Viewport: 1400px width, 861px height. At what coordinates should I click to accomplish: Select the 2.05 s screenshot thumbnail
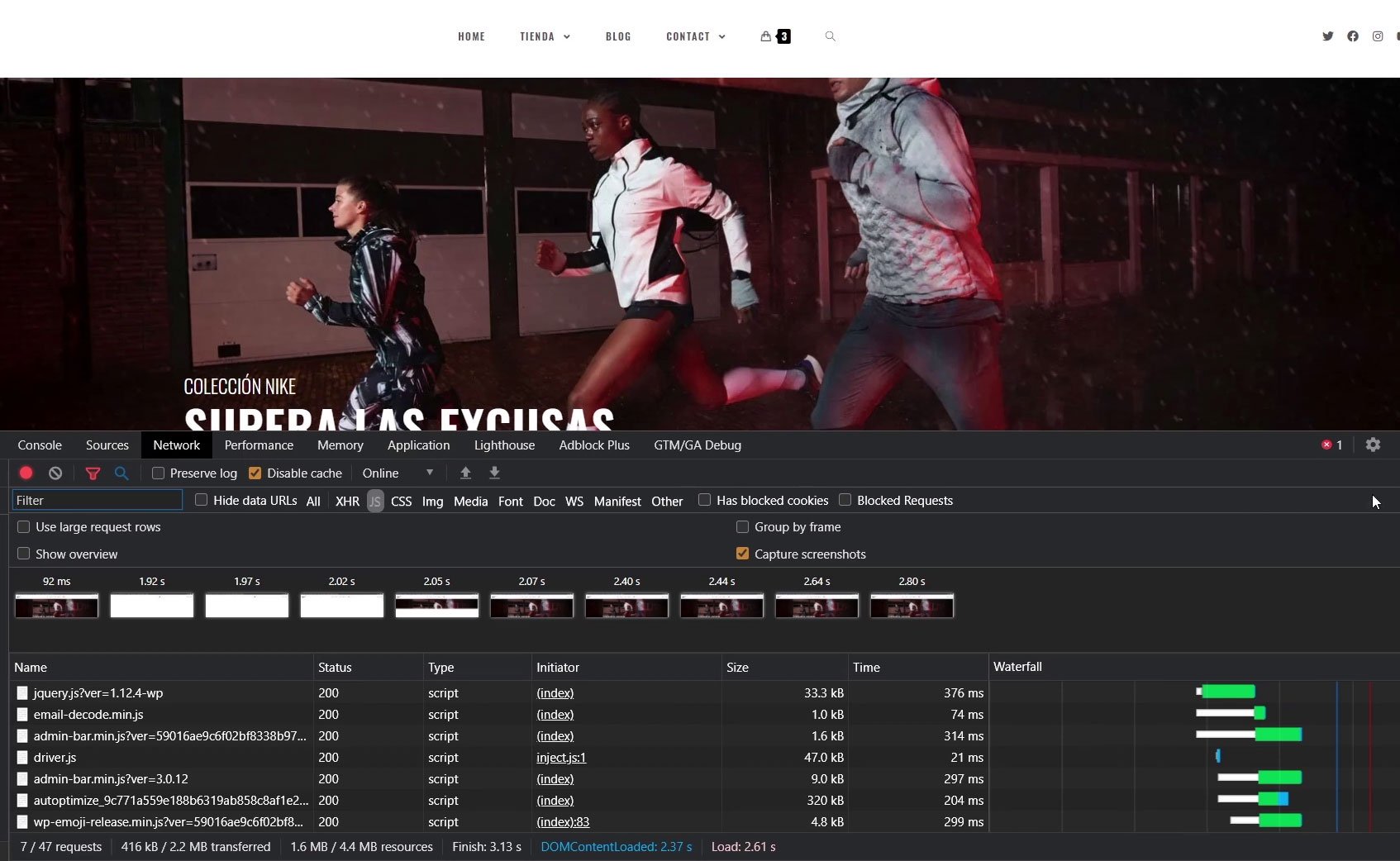pyautogui.click(x=436, y=606)
